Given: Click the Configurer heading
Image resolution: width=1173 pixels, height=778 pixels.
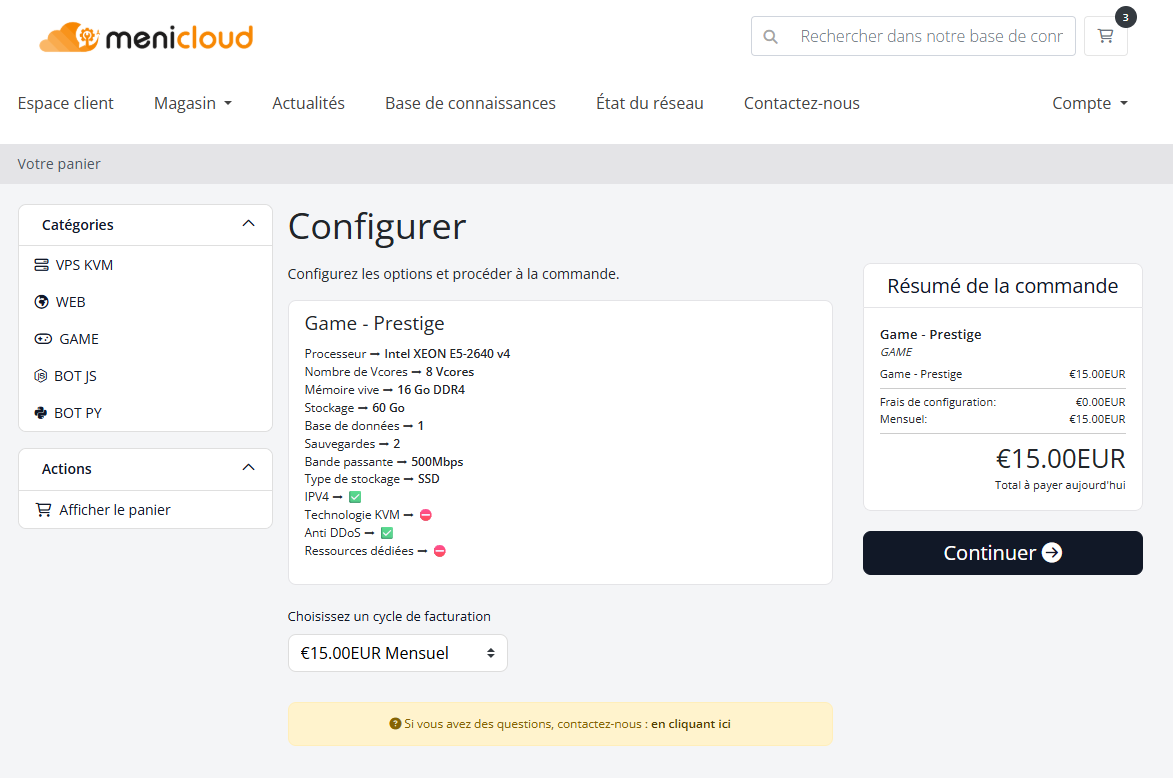Looking at the screenshot, I should coord(377,227).
